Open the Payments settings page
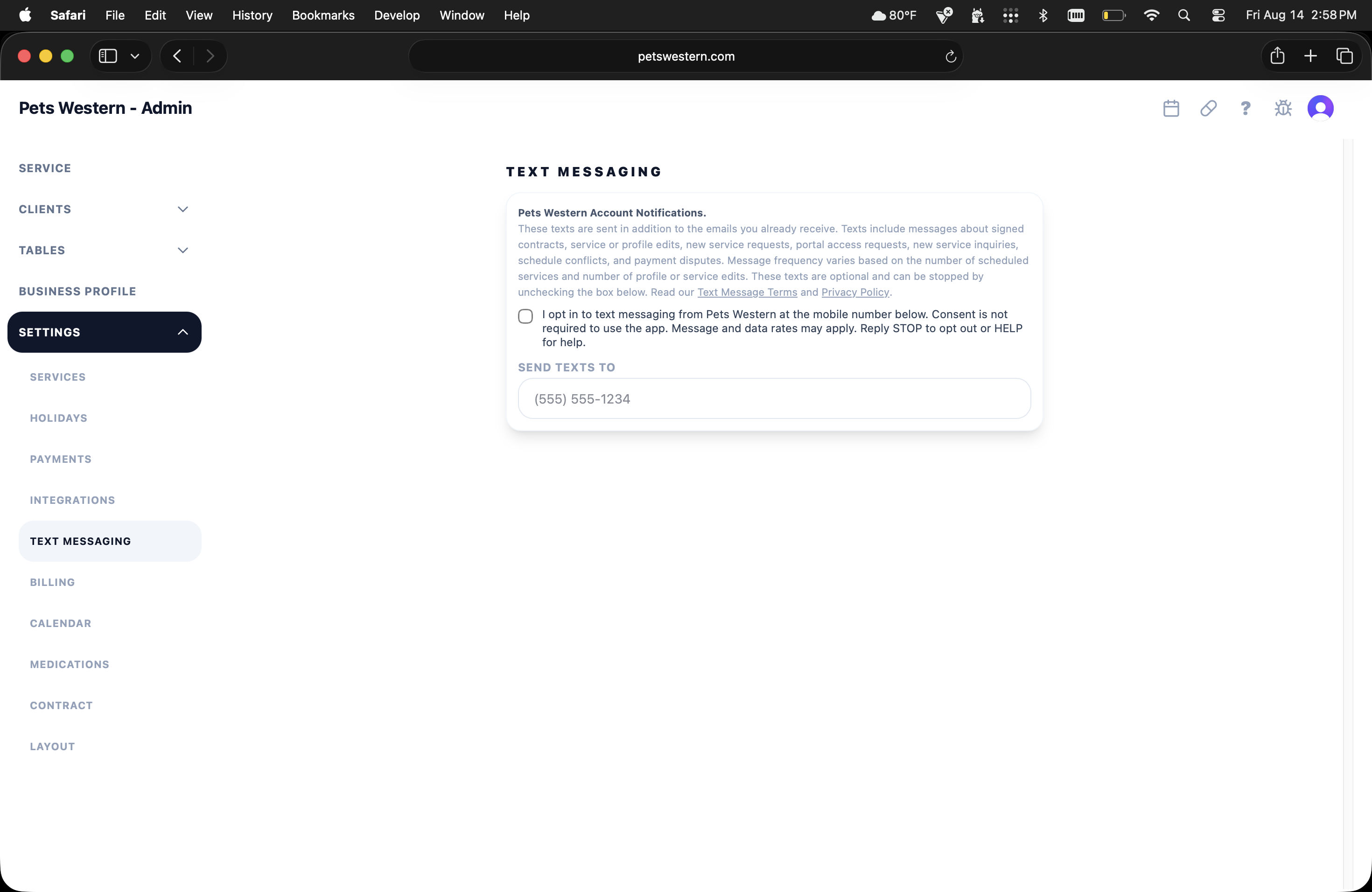The image size is (1372, 892). [x=61, y=459]
